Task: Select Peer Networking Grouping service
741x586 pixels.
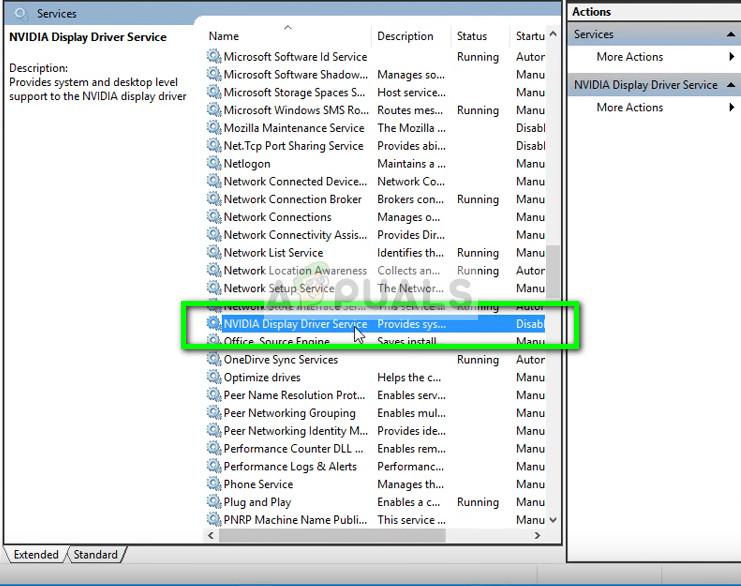Action: pos(376,413)
